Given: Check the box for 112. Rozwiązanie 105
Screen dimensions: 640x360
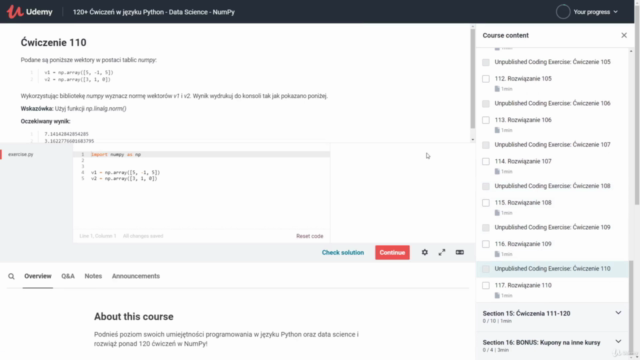Looking at the screenshot, I should (x=486, y=79).
